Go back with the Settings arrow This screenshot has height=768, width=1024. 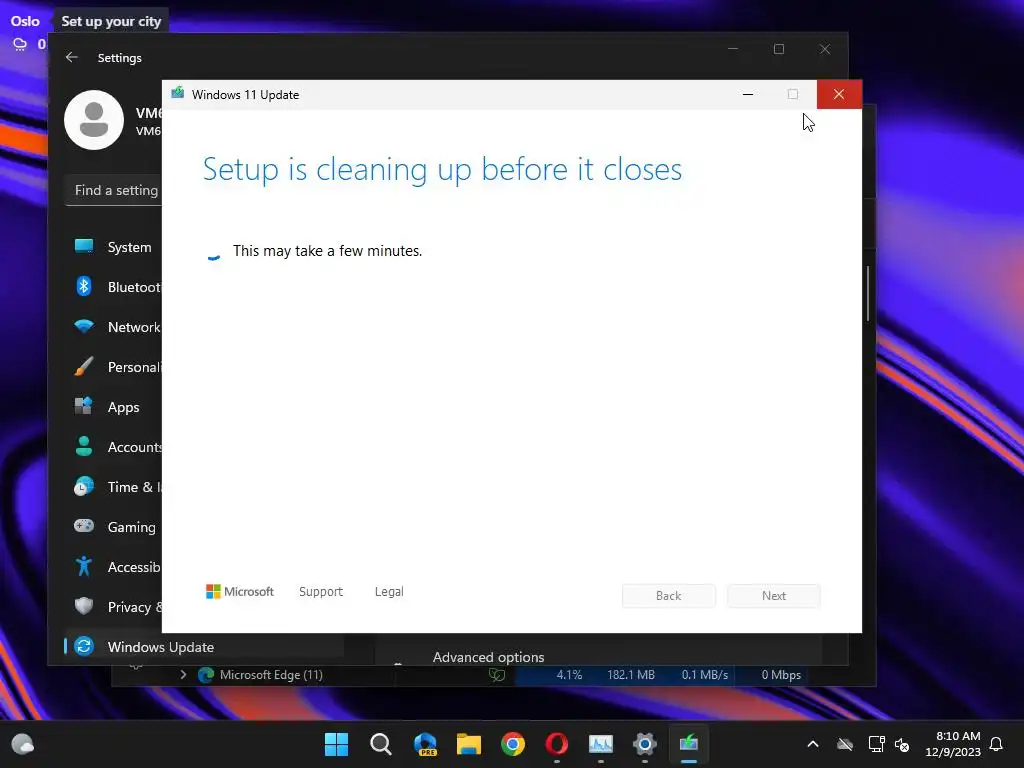coord(72,57)
